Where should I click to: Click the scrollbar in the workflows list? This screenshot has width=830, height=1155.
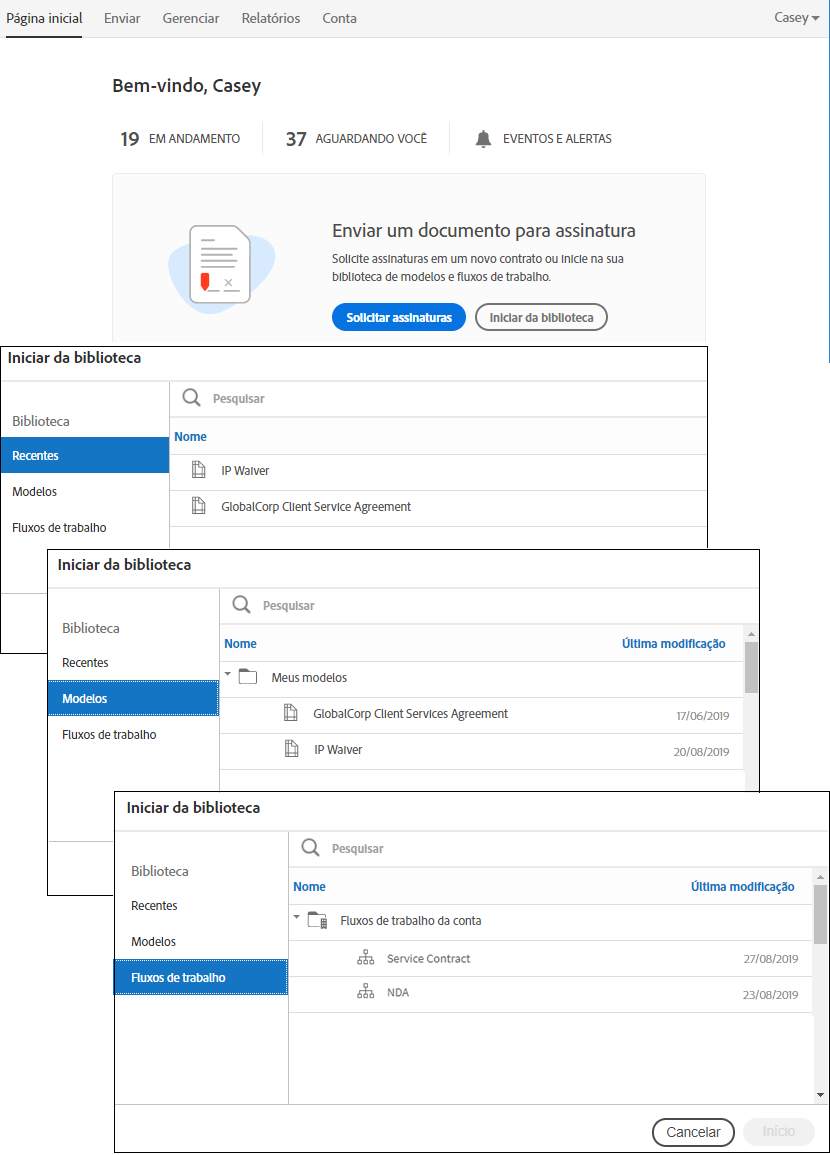pyautogui.click(x=820, y=914)
